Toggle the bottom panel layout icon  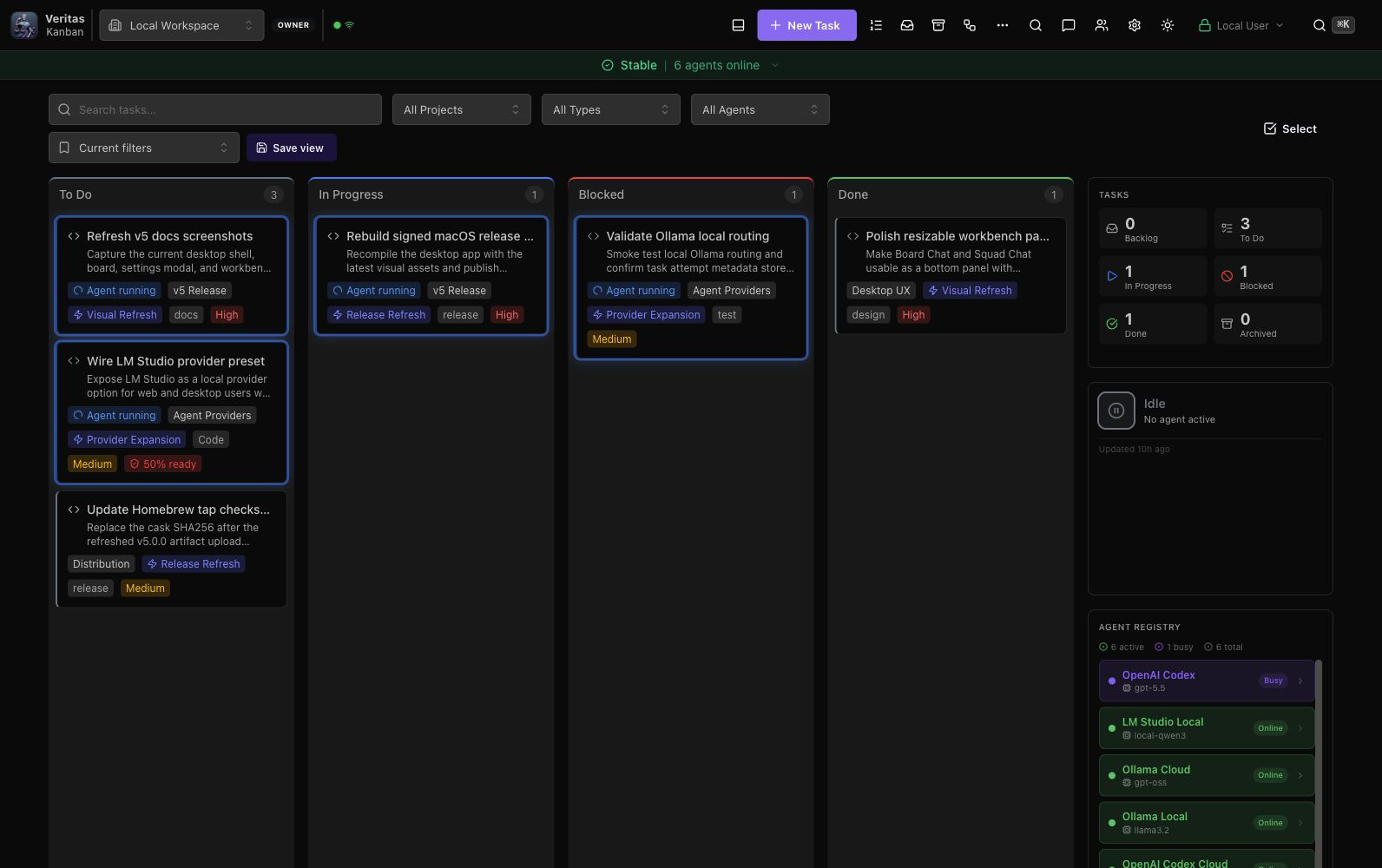[738, 25]
